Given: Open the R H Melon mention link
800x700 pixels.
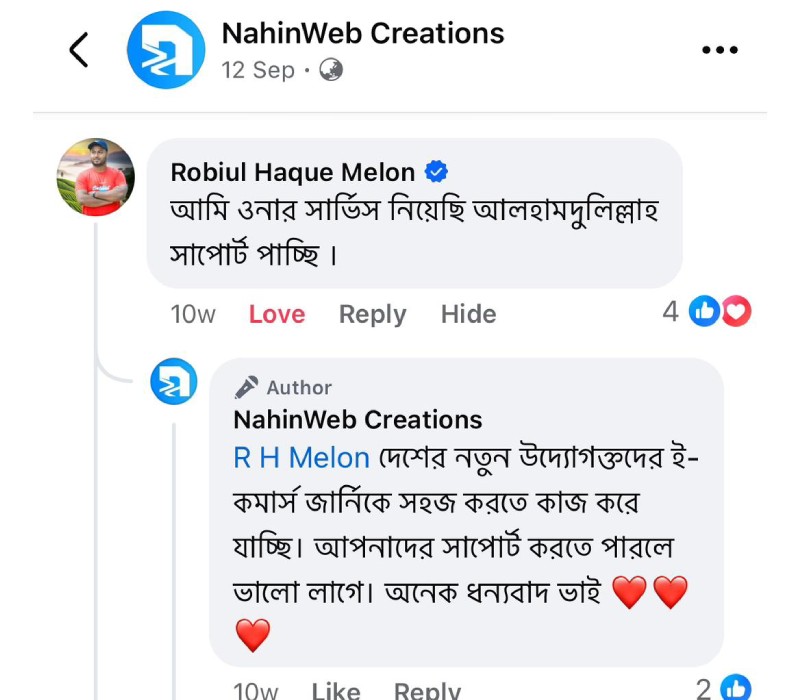Looking at the screenshot, I should (301, 458).
